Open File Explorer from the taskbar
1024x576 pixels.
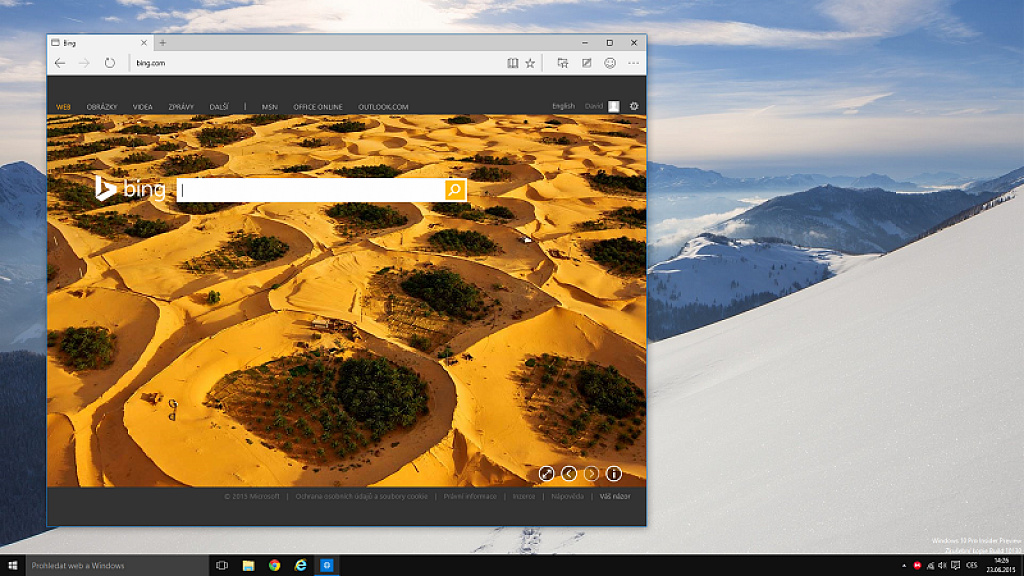coord(248,566)
